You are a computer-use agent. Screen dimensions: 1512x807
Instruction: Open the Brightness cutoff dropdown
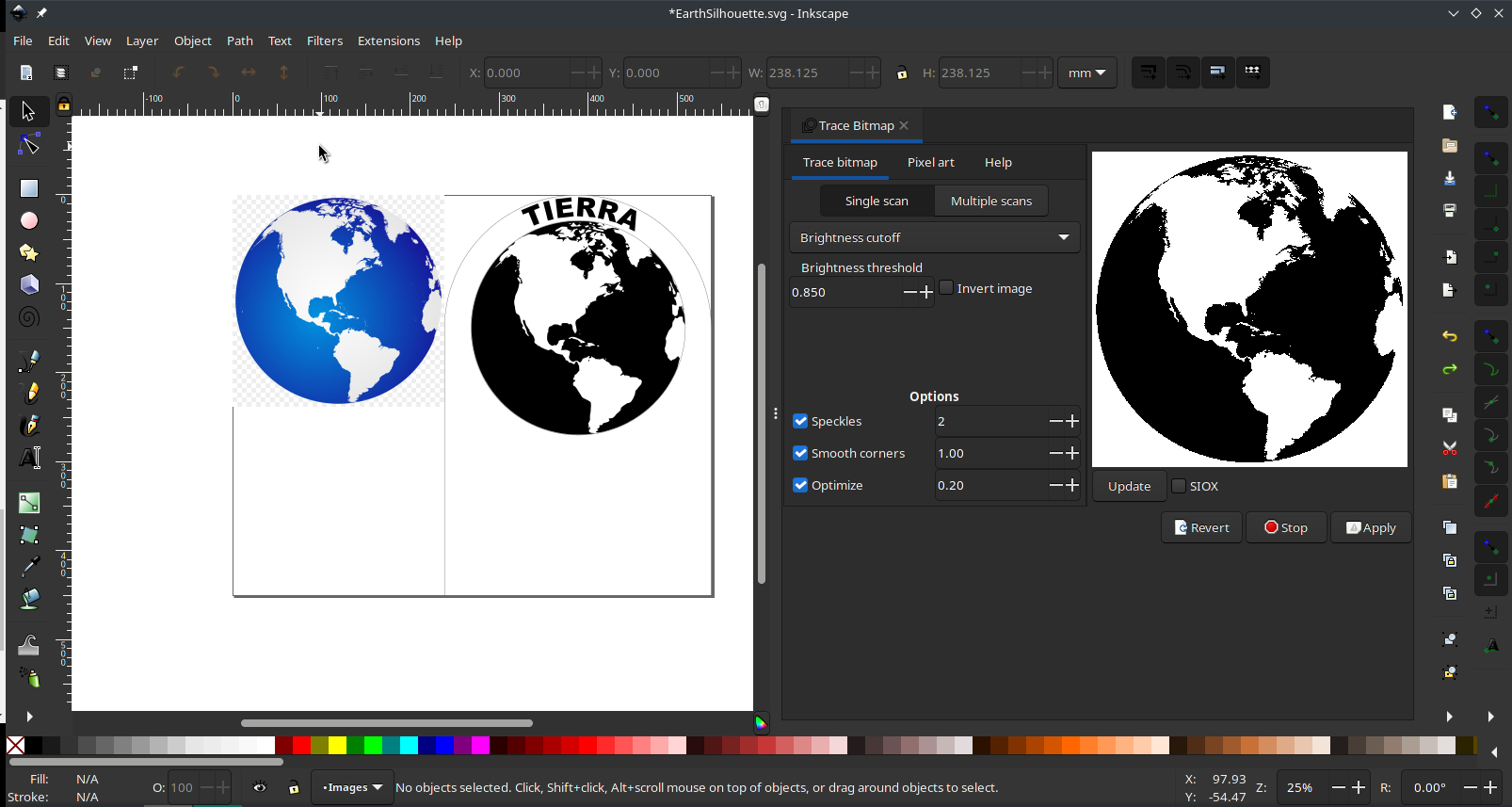click(x=935, y=237)
